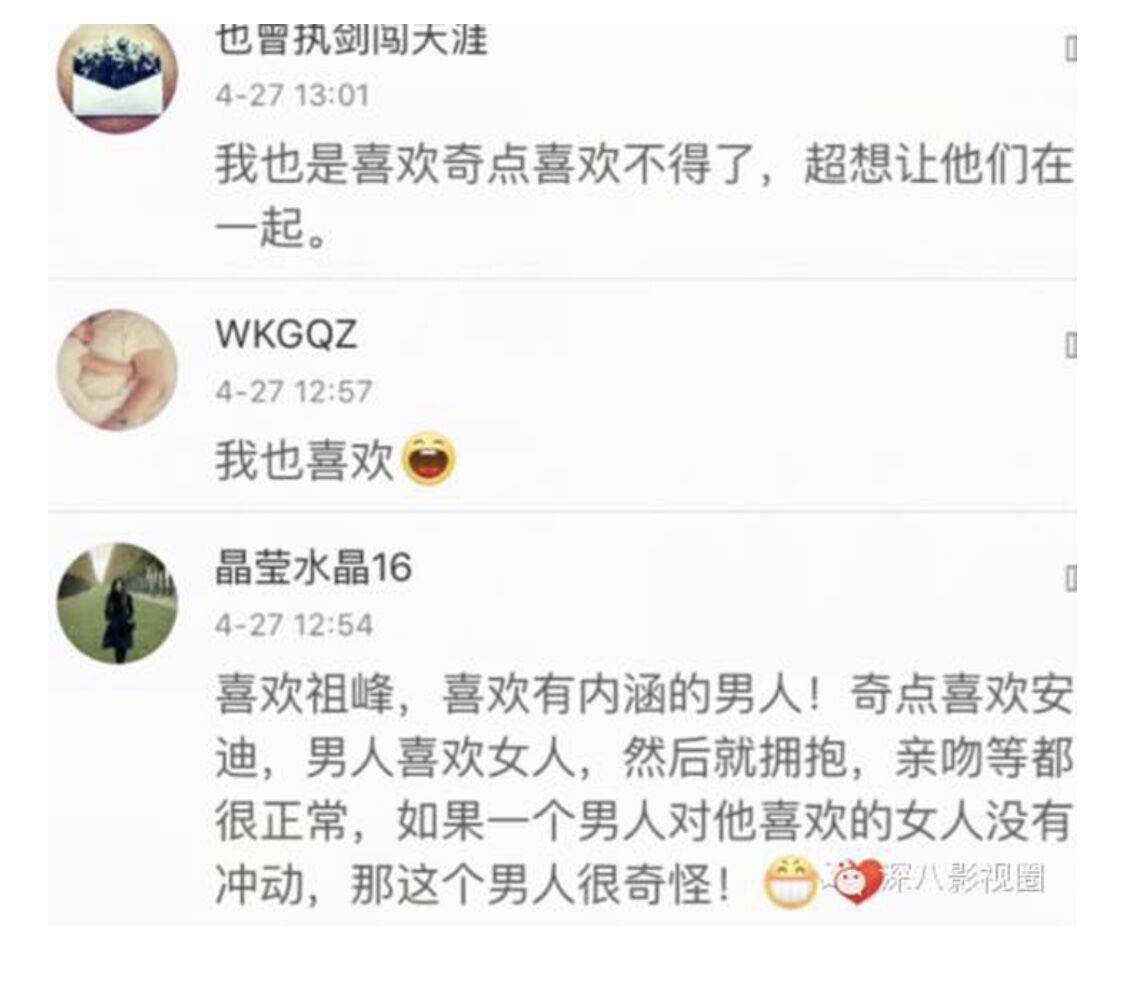Click the 4-27 13:01 timestamp
The height and width of the screenshot is (1004, 1125).
292,95
